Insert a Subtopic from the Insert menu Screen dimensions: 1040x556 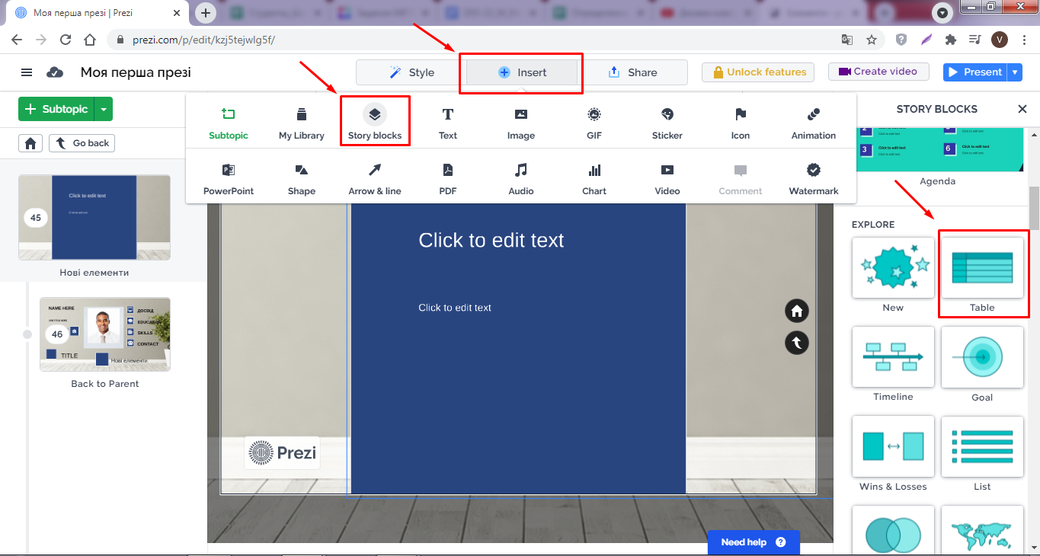pos(228,124)
